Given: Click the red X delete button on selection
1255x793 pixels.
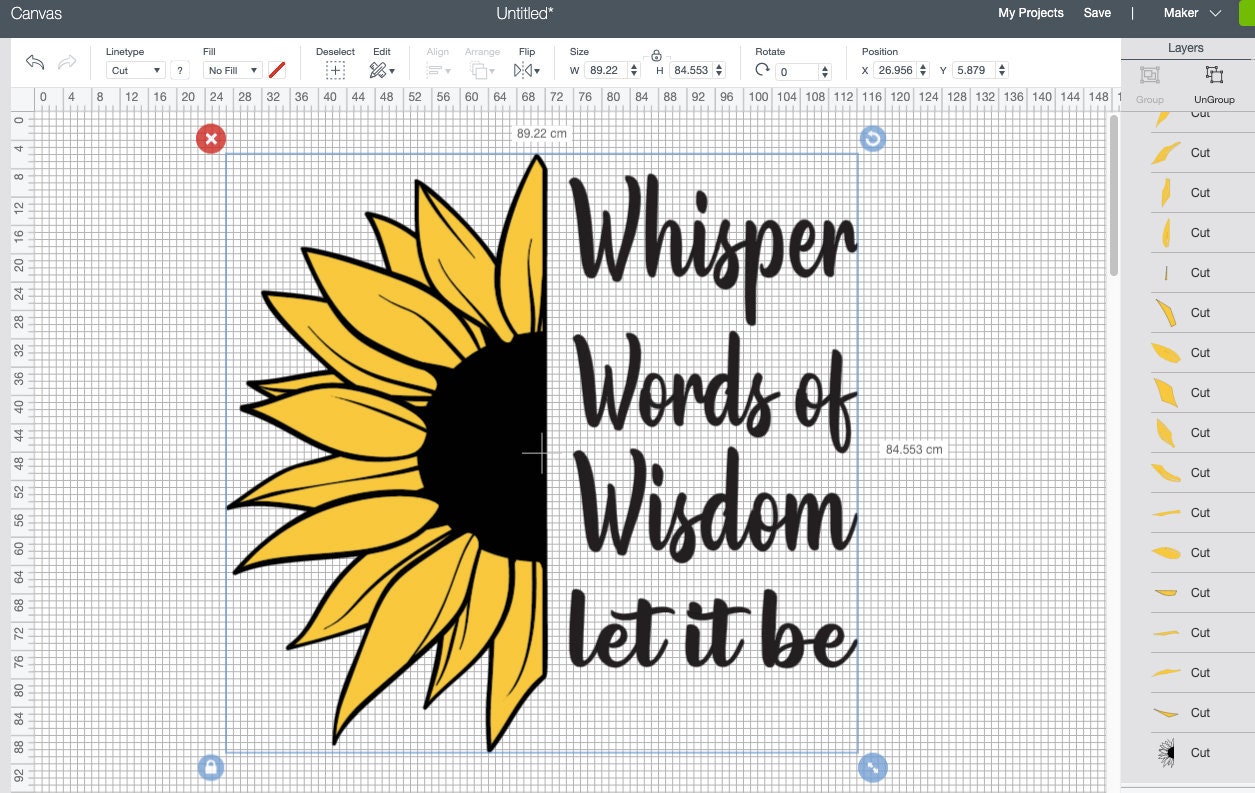Looking at the screenshot, I should pos(210,138).
